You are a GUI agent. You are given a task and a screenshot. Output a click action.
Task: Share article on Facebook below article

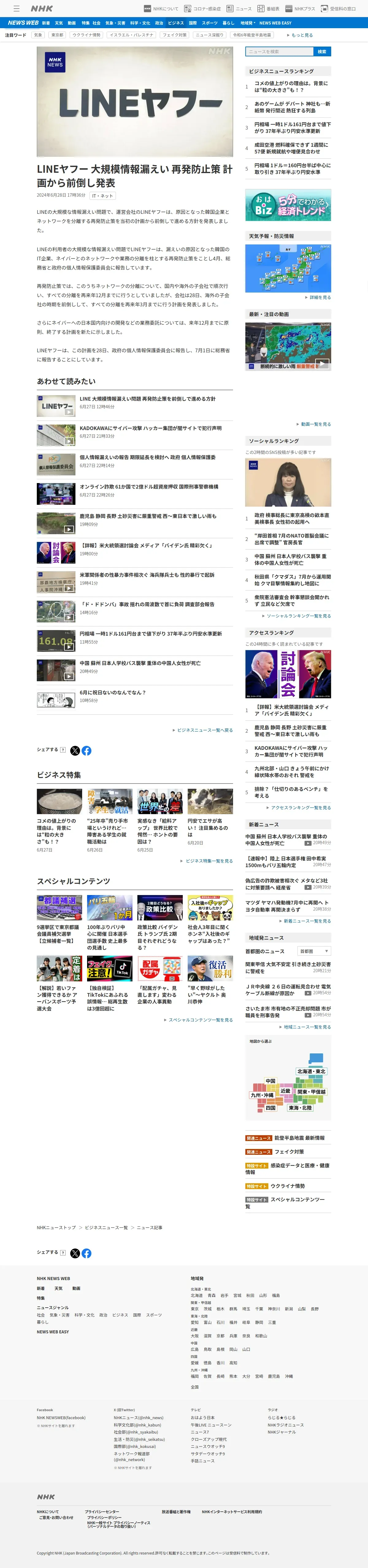tap(86, 750)
